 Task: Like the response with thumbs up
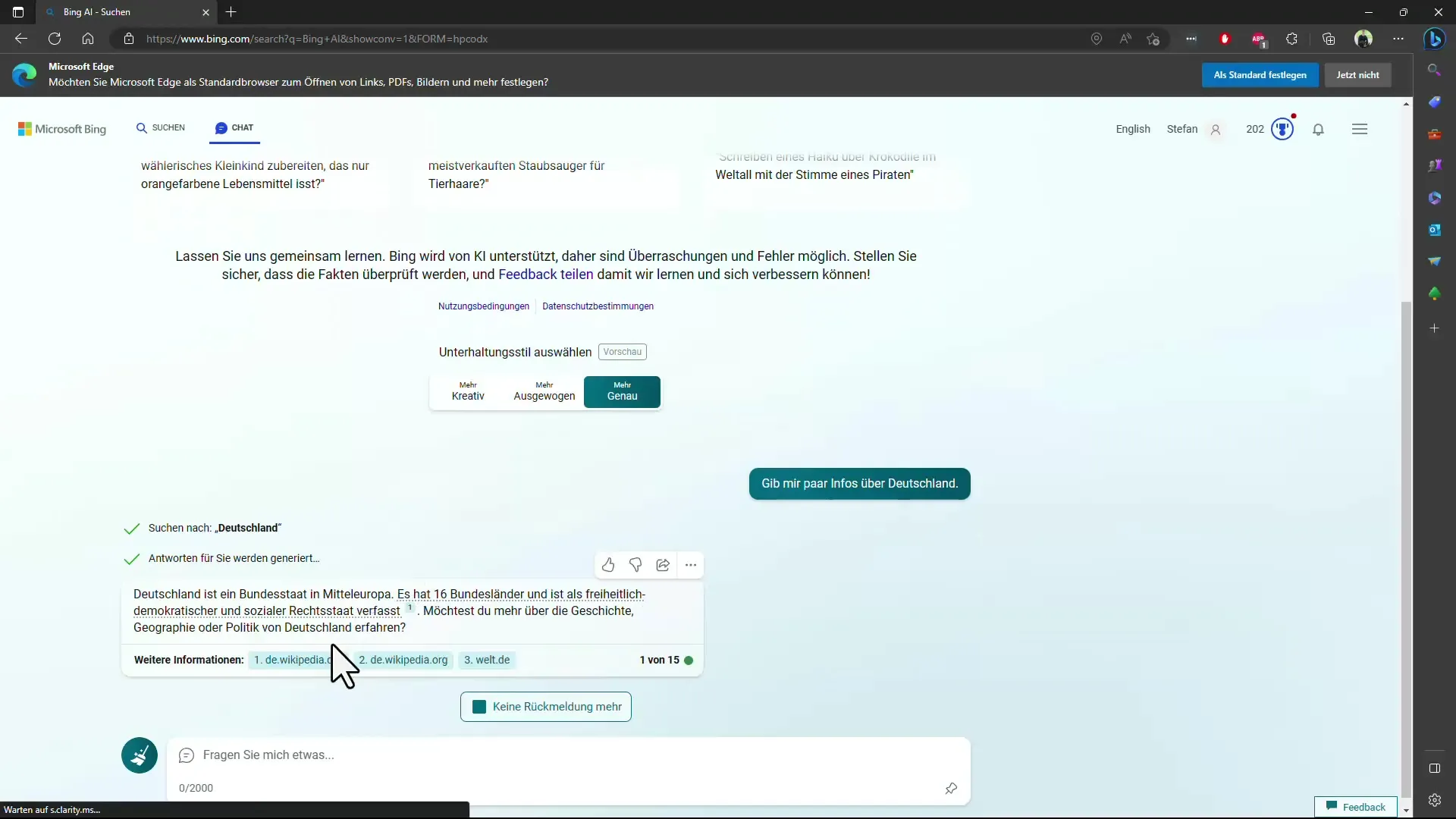(x=608, y=565)
